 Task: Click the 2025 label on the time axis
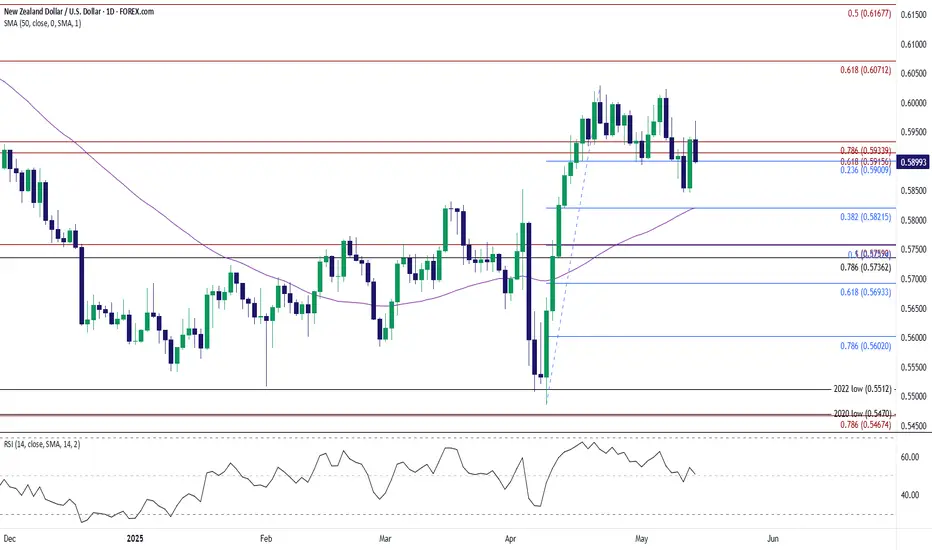[136, 539]
